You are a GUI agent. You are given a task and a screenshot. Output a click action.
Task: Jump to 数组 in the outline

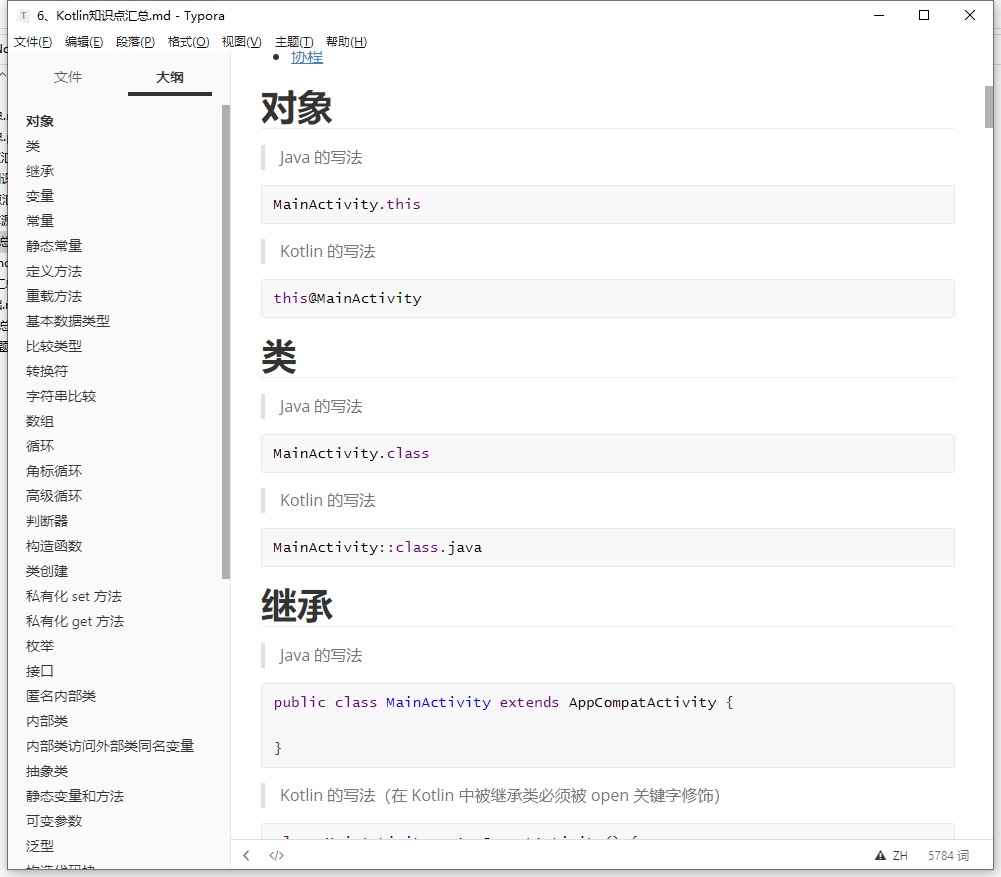pos(40,421)
